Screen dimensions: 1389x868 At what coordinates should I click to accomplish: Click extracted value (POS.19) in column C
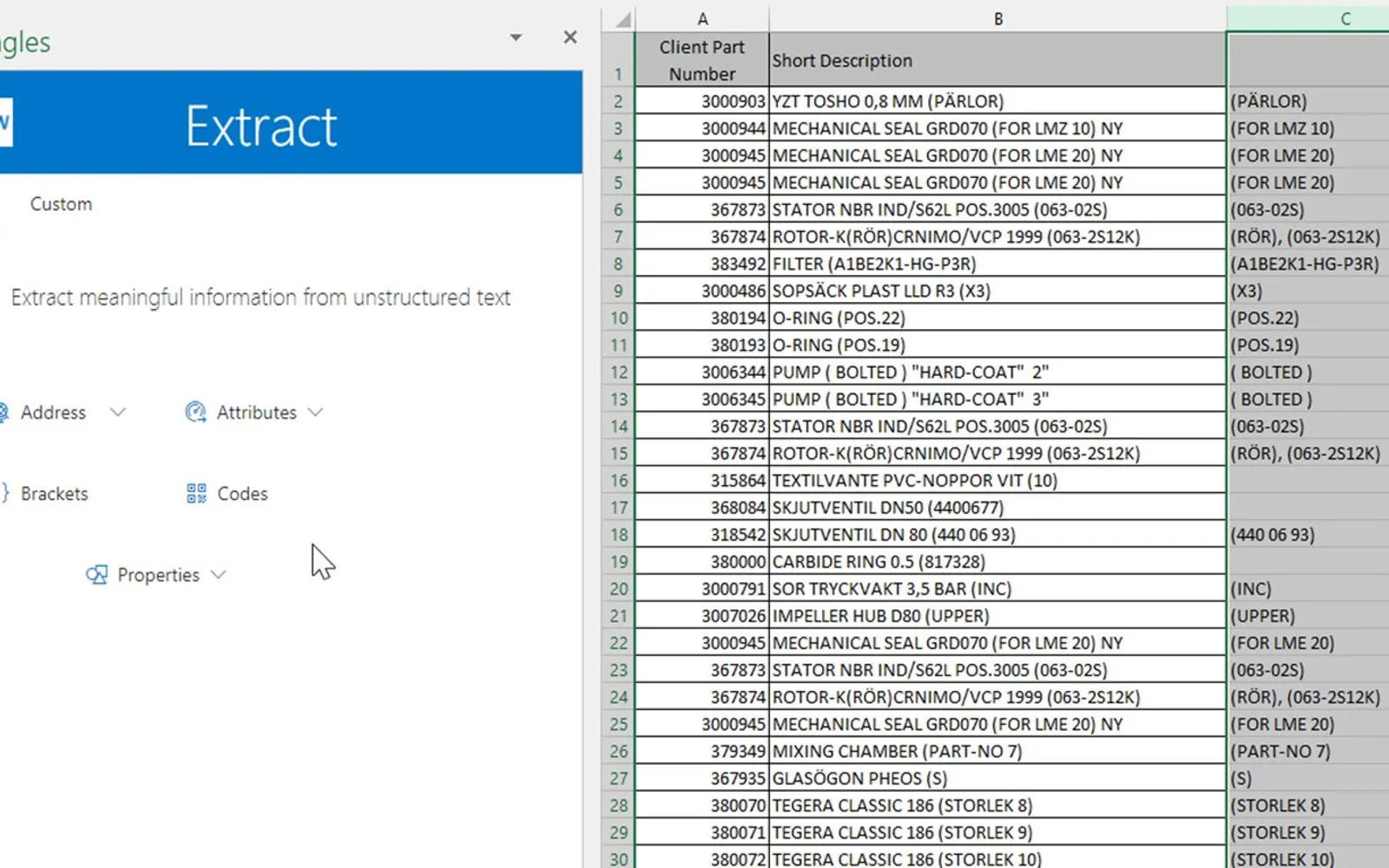(x=1308, y=345)
